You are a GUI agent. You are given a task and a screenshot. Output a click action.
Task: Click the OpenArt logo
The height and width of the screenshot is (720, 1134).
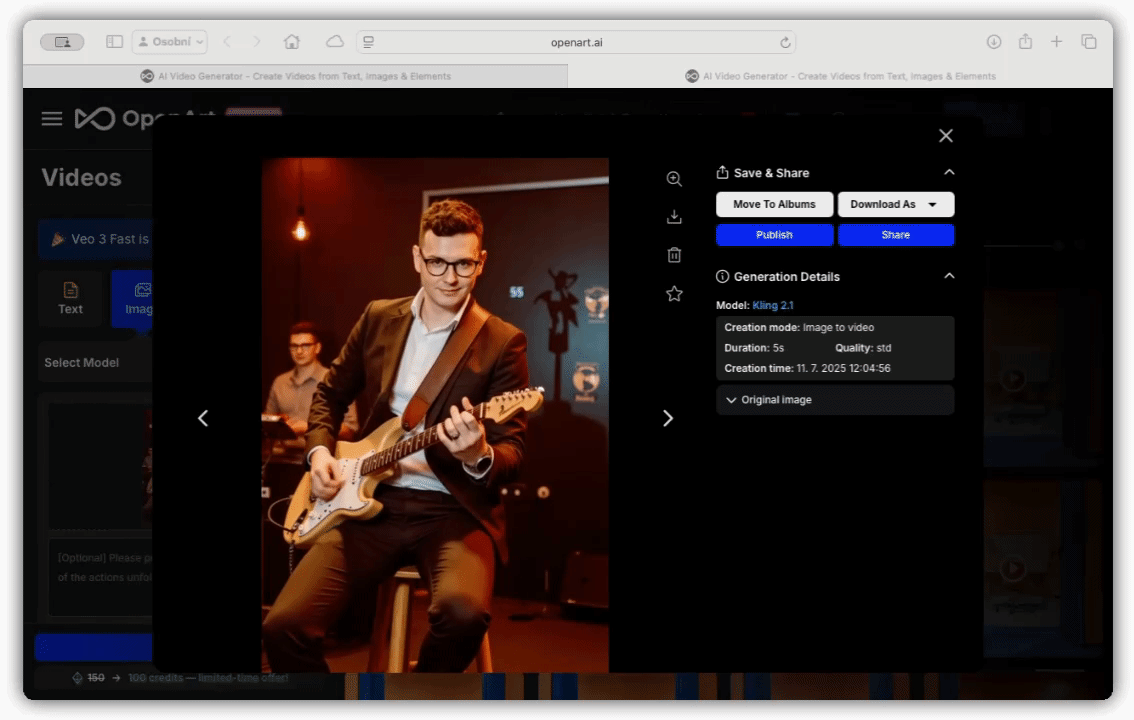[145, 119]
